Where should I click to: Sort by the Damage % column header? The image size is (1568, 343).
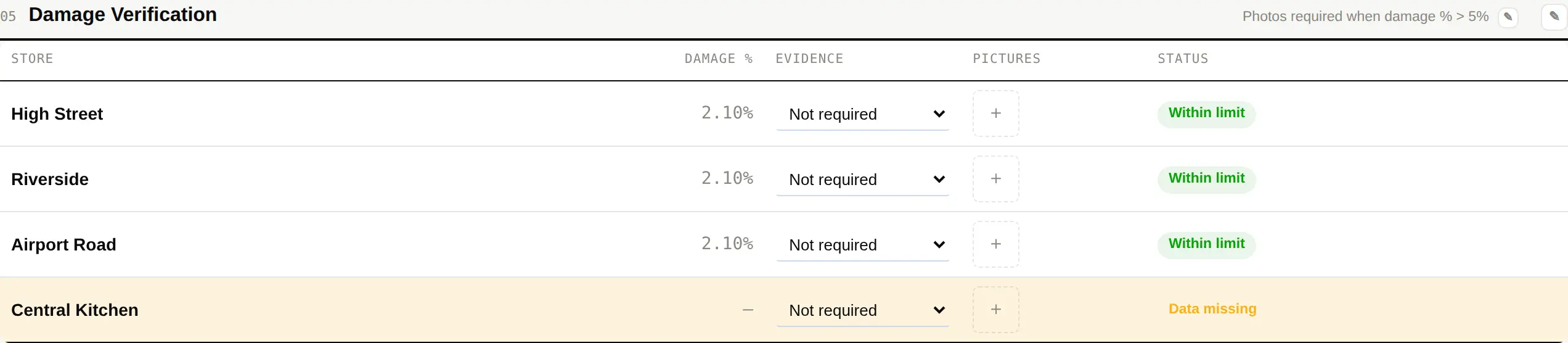[719, 59]
